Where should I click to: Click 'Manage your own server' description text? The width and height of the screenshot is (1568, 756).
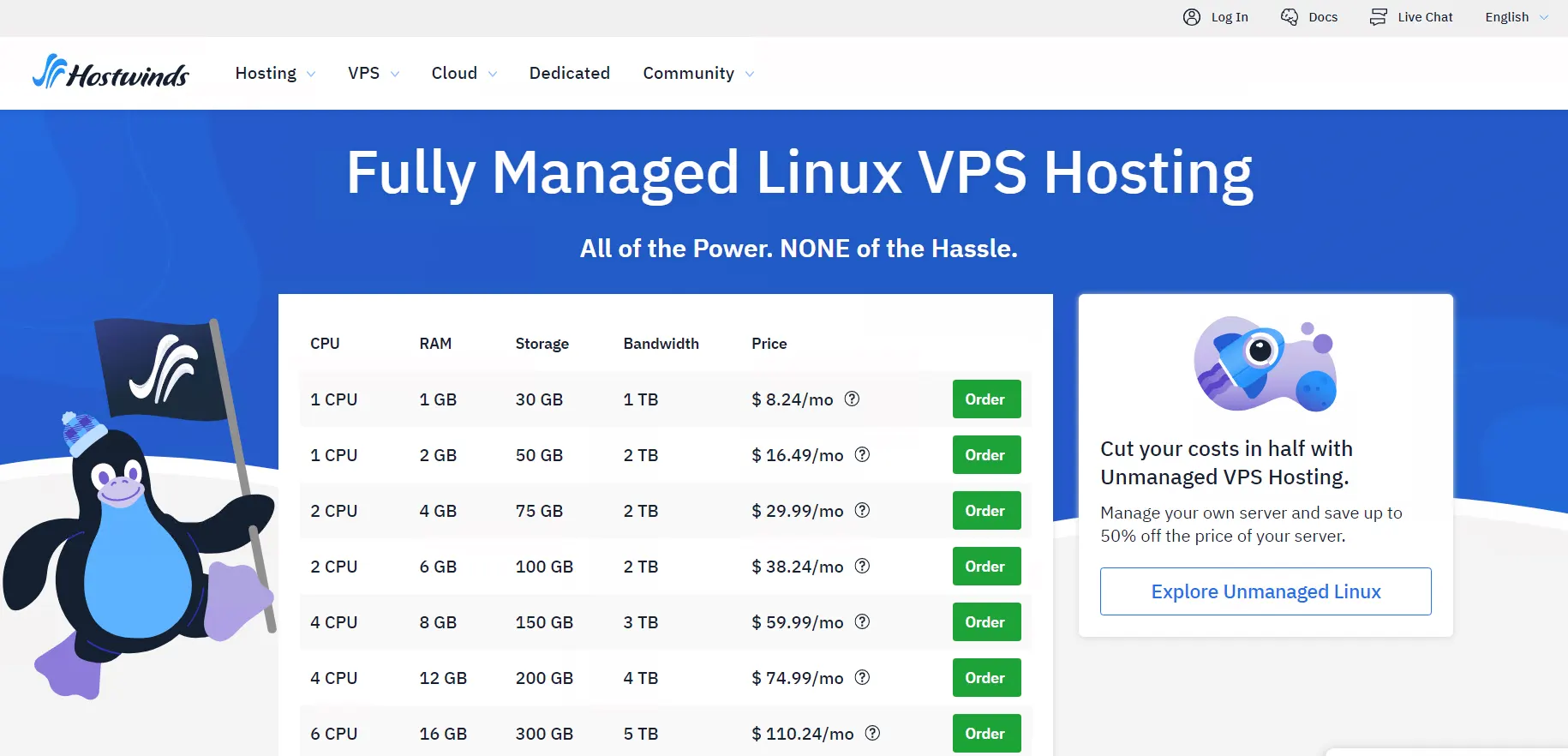[x=1251, y=524]
